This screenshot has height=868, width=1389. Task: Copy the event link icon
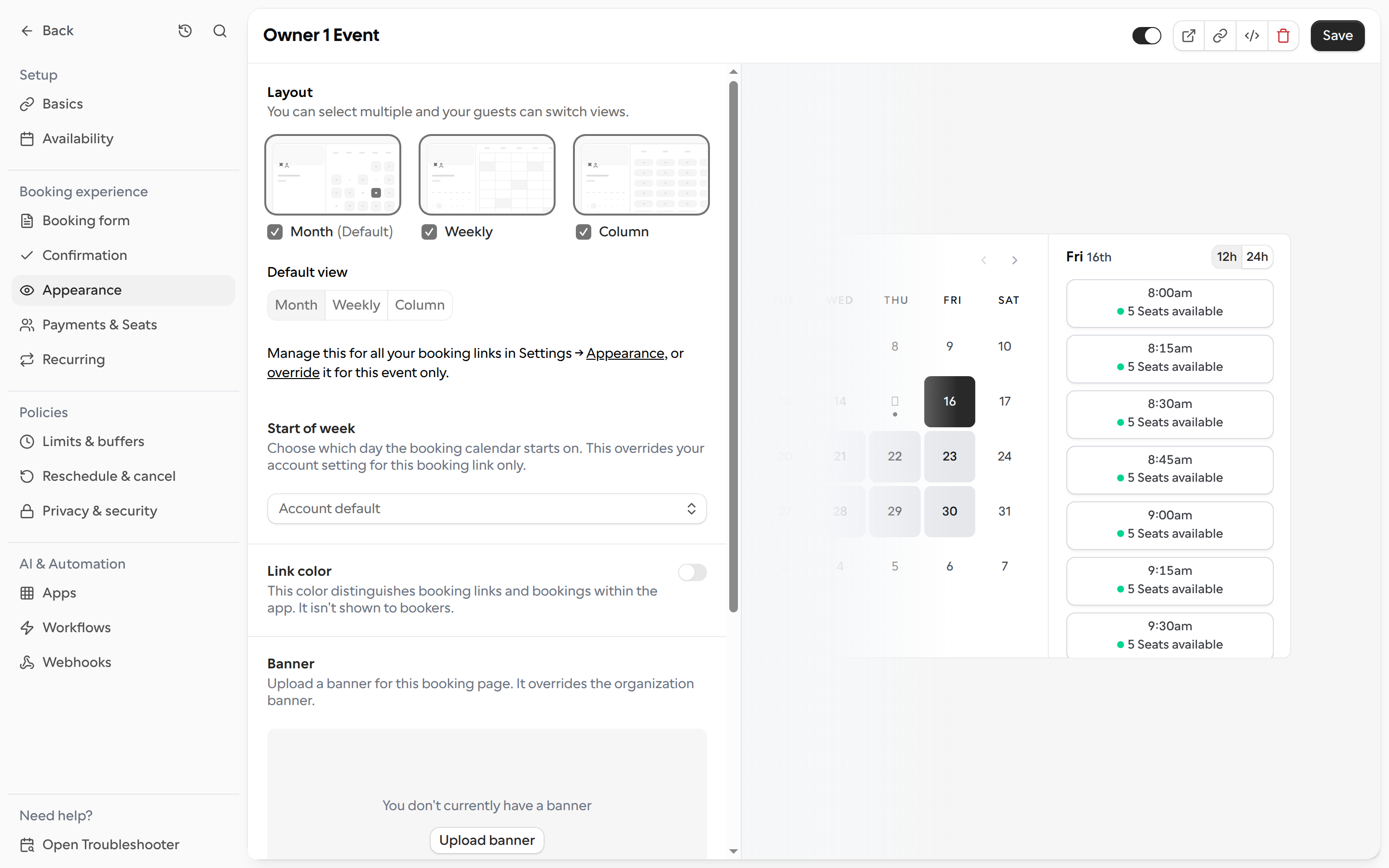pos(1220,36)
